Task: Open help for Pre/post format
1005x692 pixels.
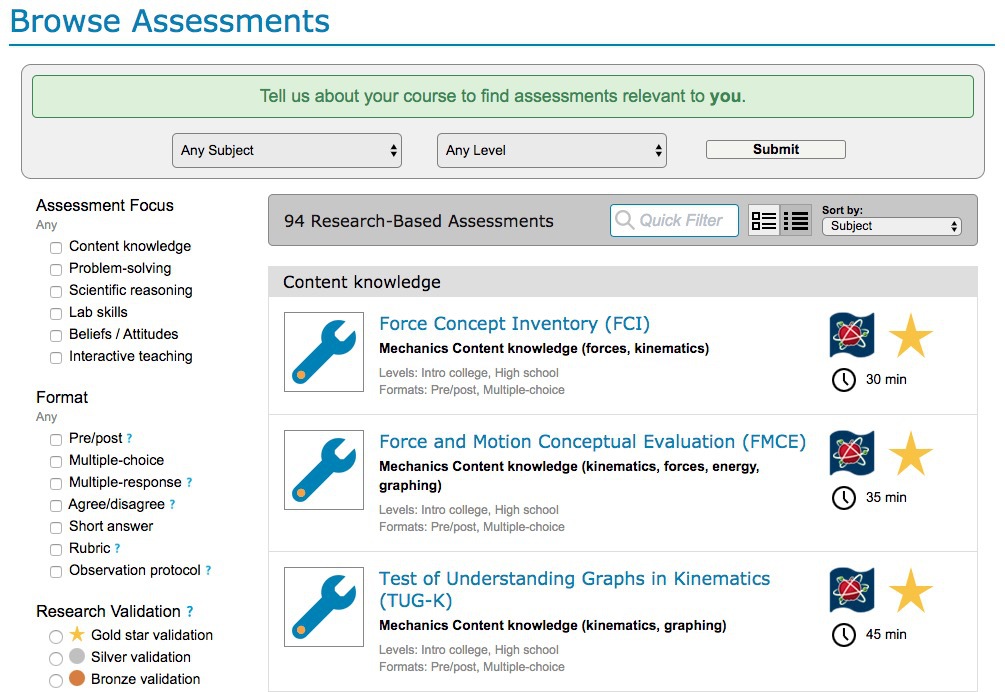Action: point(129,438)
